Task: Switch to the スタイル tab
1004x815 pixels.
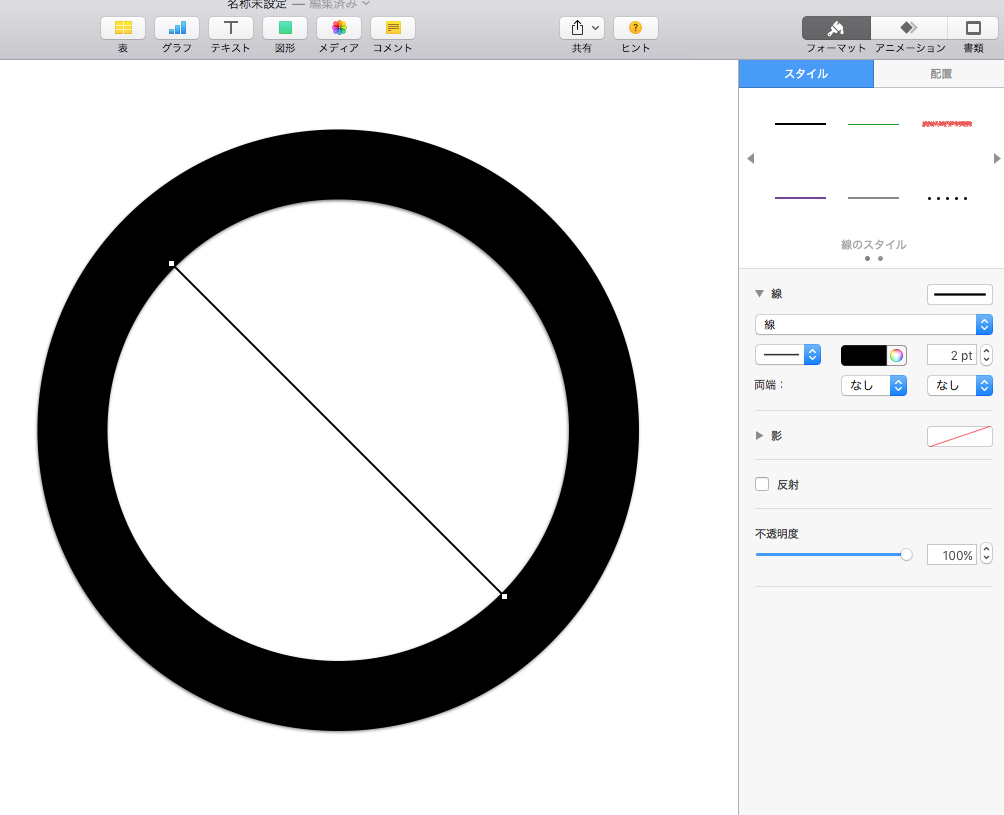Action: coord(806,74)
